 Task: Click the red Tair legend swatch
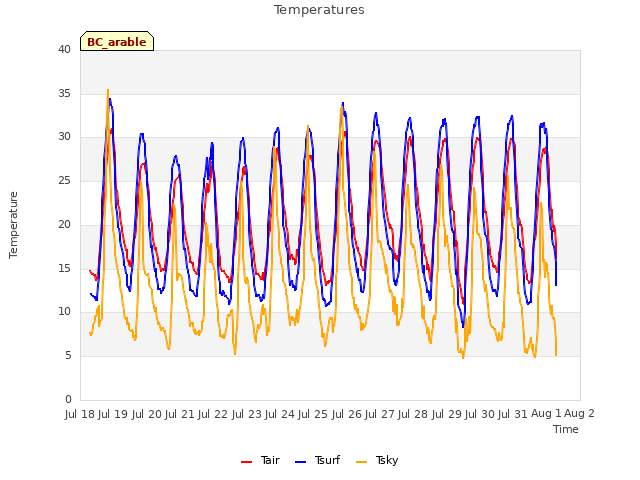coord(247,462)
